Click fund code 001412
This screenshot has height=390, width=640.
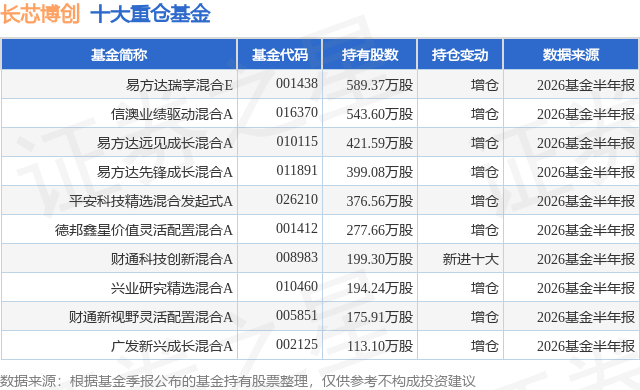tap(297, 228)
